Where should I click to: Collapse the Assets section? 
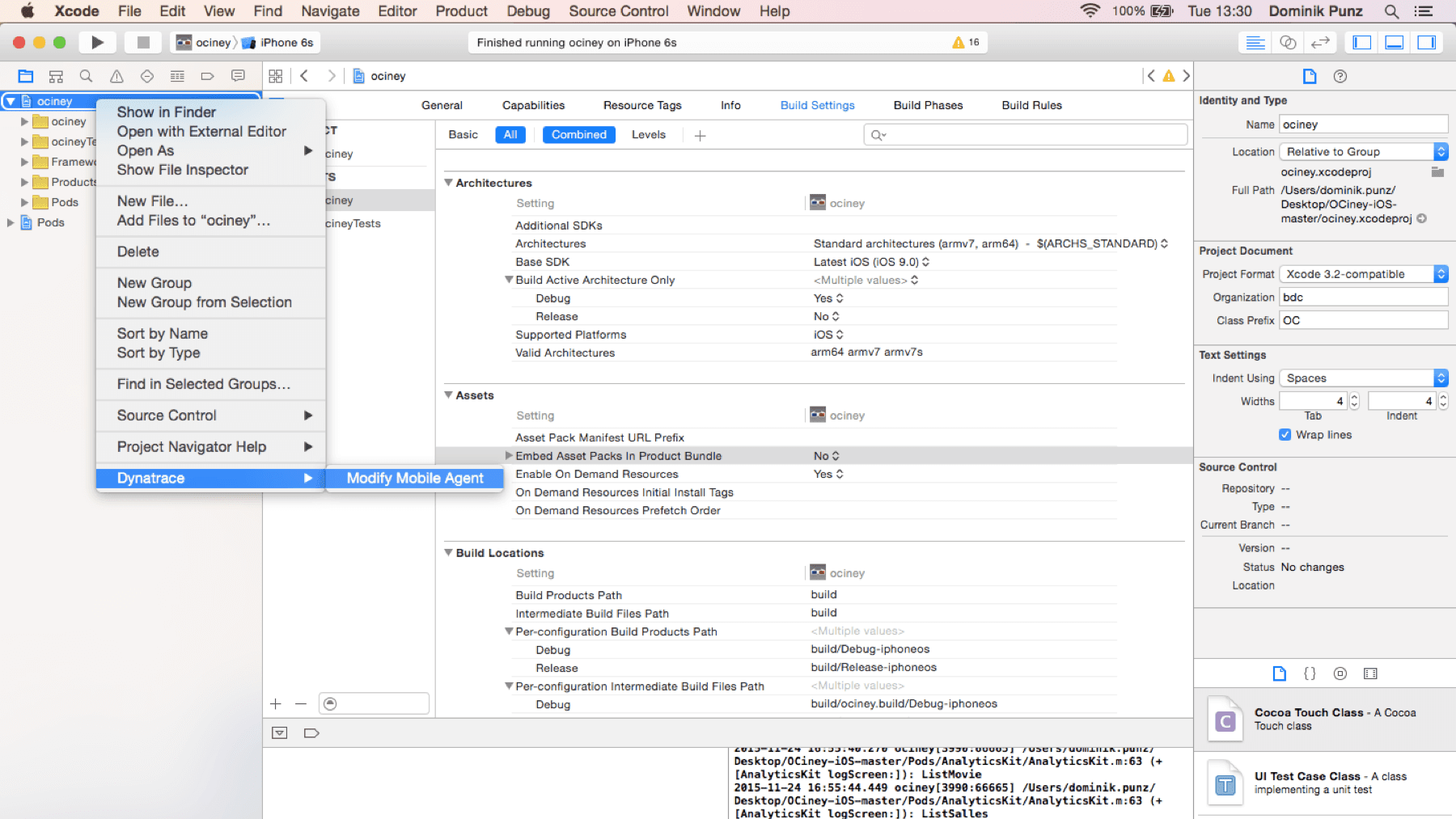pyautogui.click(x=448, y=395)
